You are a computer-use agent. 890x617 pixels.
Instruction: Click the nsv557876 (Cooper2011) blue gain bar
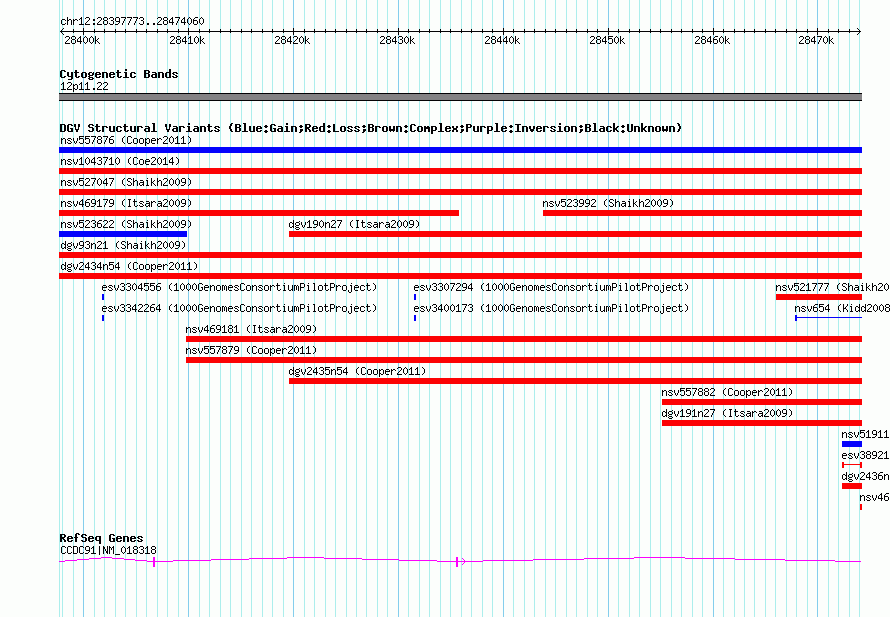460,150
